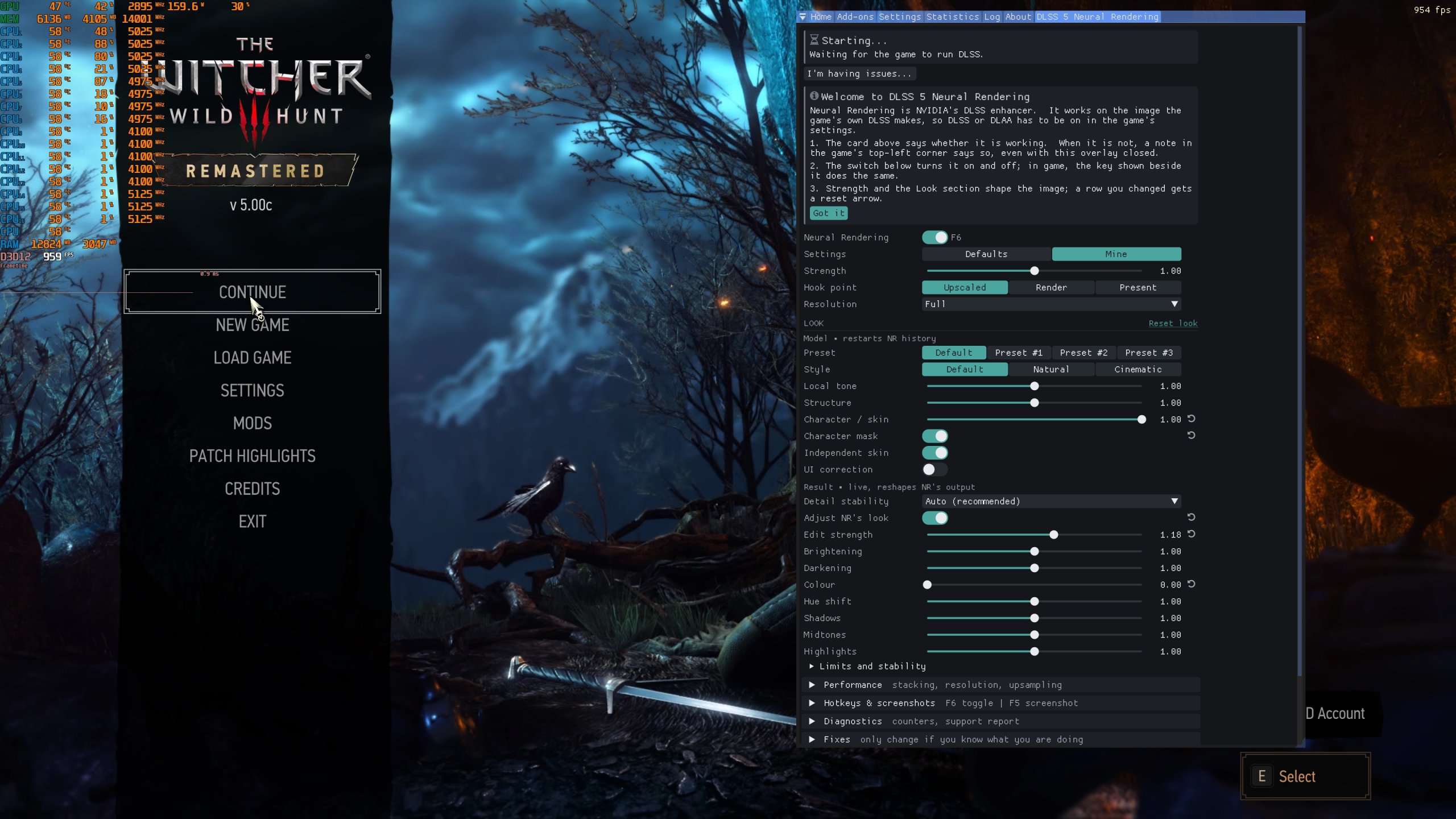
Task: Click the Shadows slider handle
Action: point(1035,618)
